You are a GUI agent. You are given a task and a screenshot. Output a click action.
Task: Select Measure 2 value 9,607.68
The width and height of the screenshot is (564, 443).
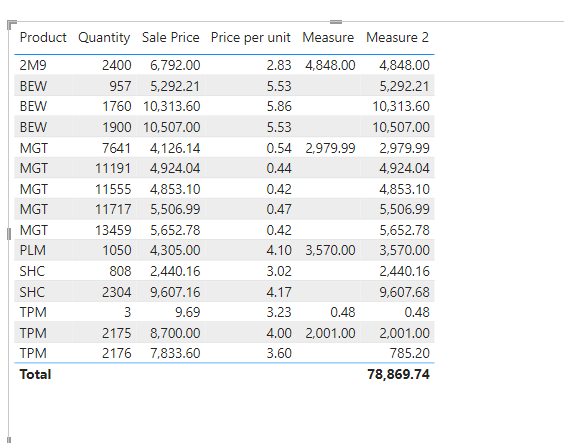point(404,292)
